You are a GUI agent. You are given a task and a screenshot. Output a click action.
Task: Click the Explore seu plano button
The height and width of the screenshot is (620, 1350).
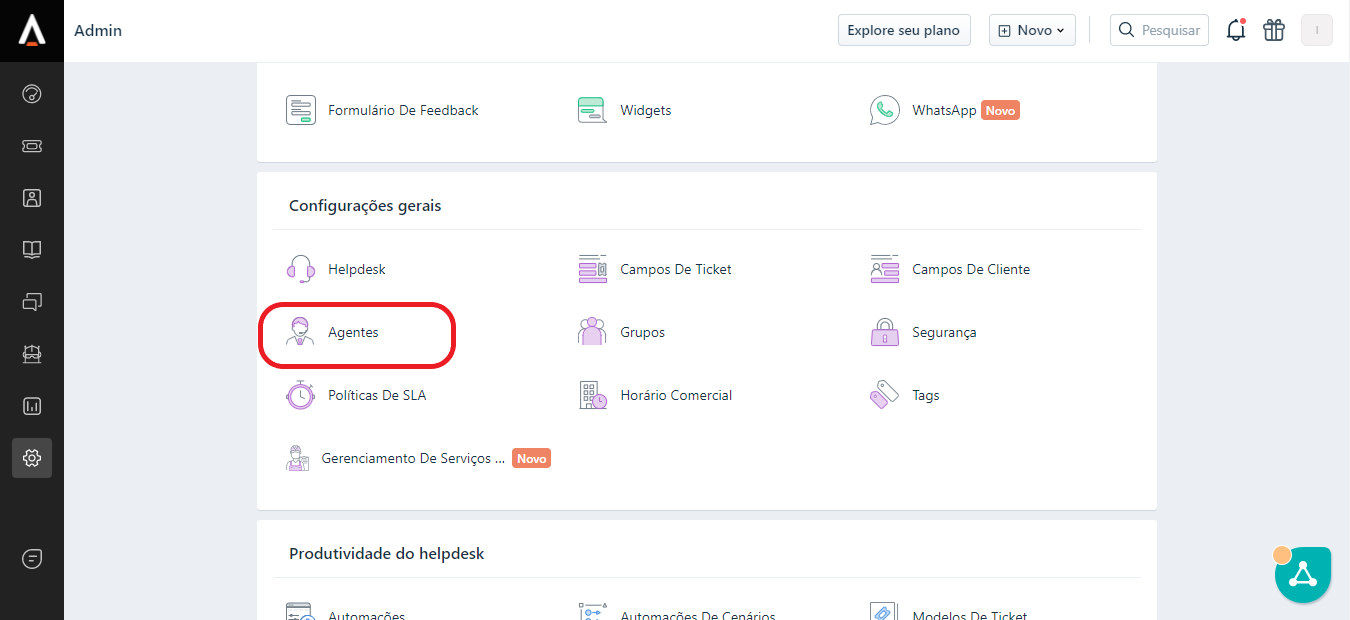click(x=903, y=30)
